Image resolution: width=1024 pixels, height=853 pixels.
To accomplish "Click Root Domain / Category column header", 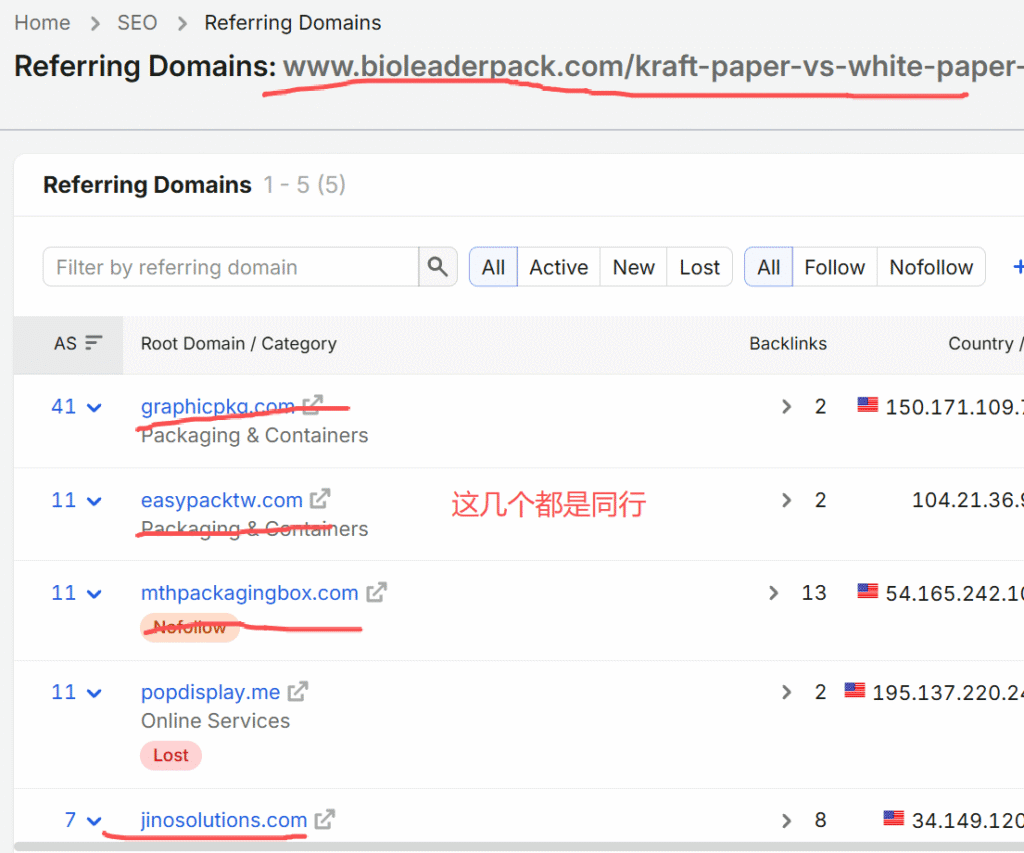I will click(x=239, y=343).
